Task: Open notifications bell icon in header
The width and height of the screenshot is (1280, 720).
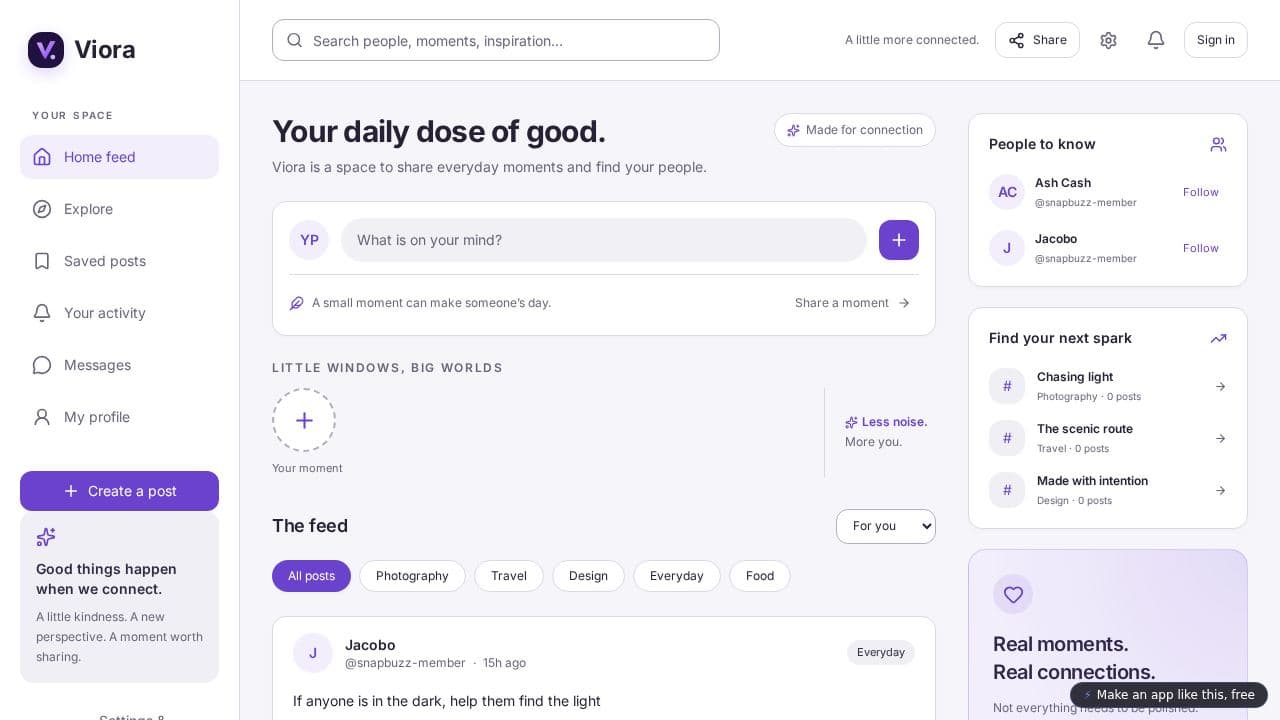Action: (x=1156, y=40)
